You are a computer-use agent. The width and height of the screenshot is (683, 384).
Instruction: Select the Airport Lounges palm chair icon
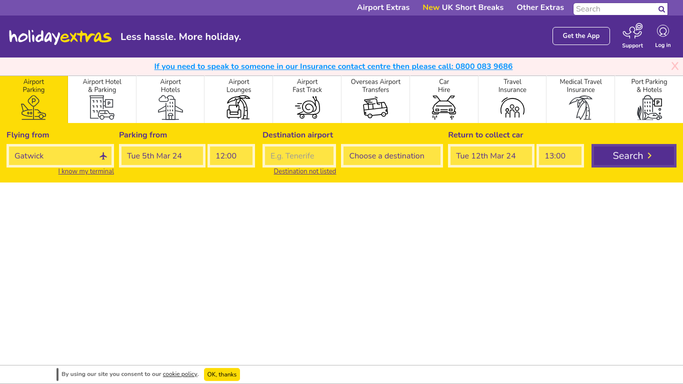click(x=238, y=107)
